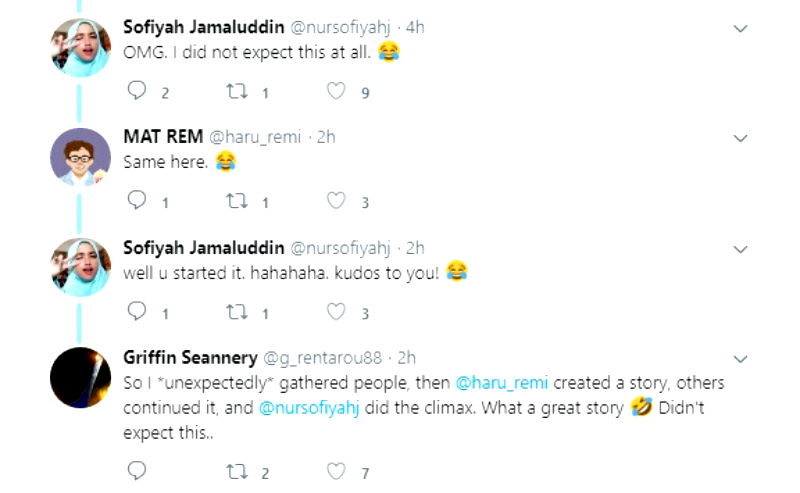
Task: Click MAT REM's cartoon avatar
Action: coord(81,157)
